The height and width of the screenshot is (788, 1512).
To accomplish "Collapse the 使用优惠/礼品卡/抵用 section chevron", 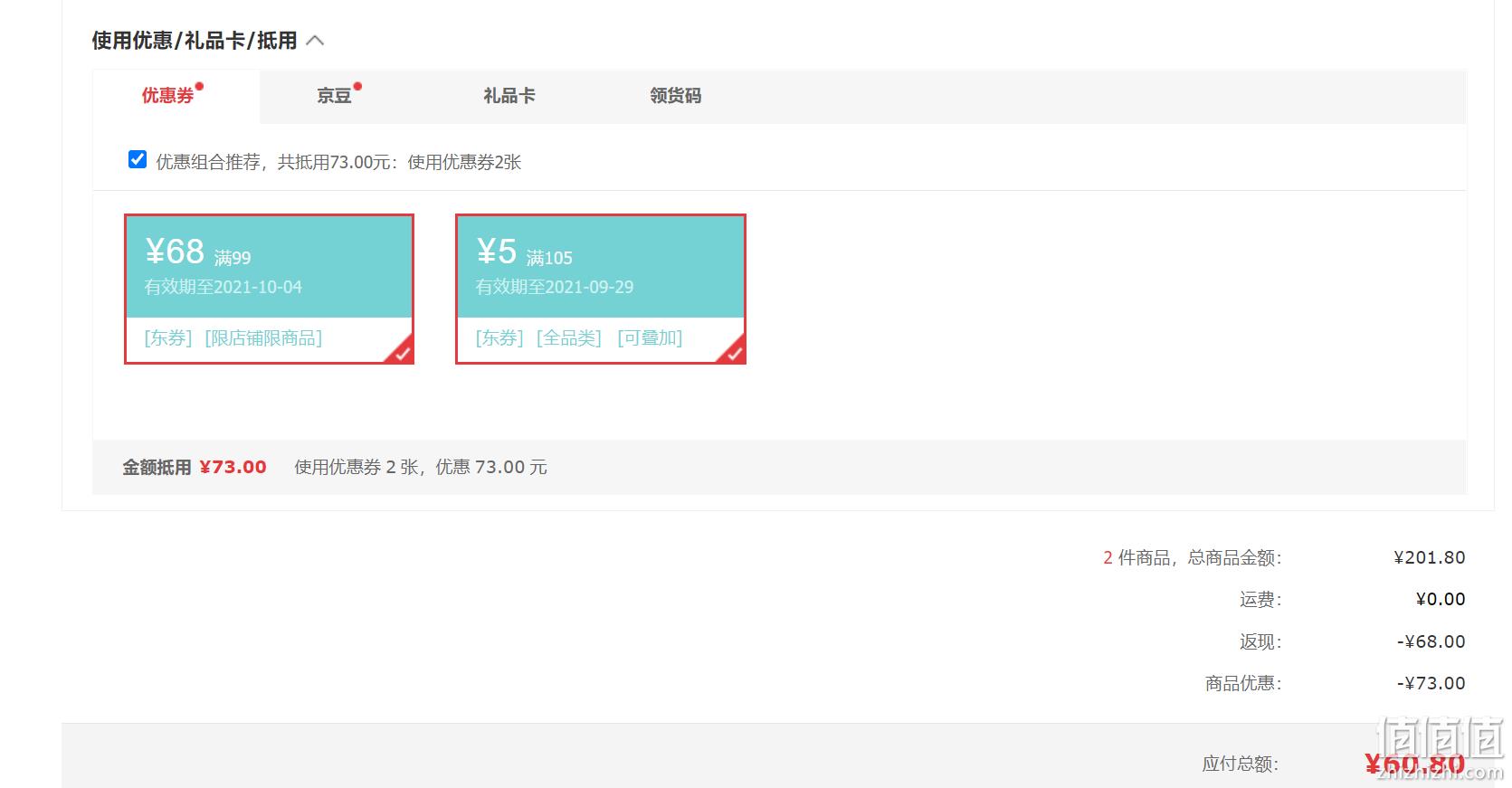I will 315,41.
